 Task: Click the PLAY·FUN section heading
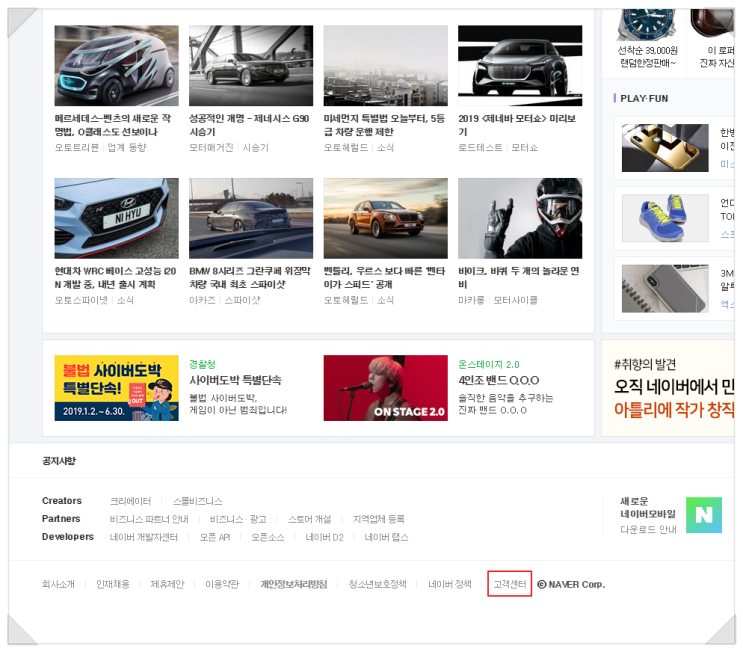coord(644,99)
